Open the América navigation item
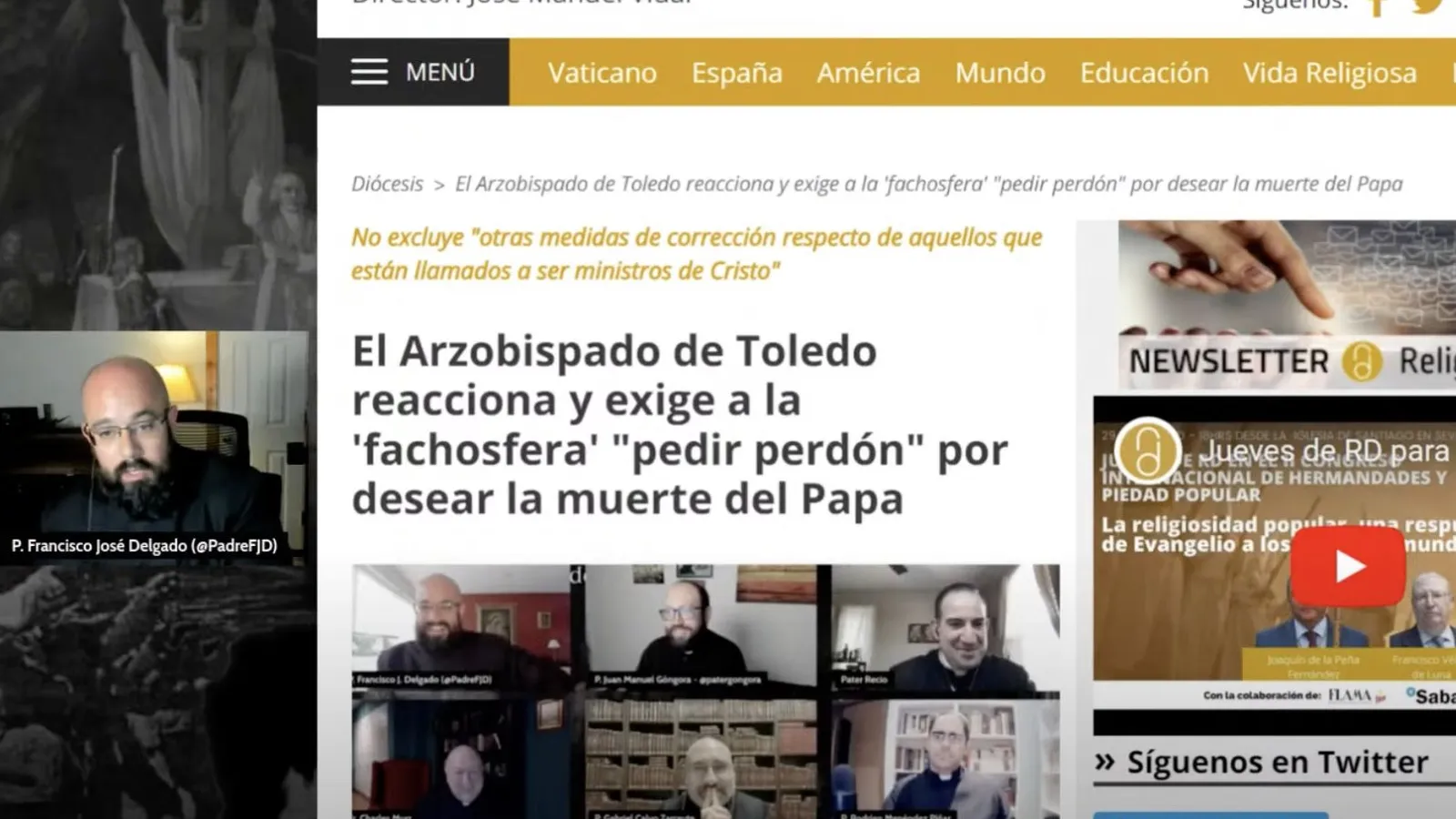The image size is (1456, 819). pos(868,73)
